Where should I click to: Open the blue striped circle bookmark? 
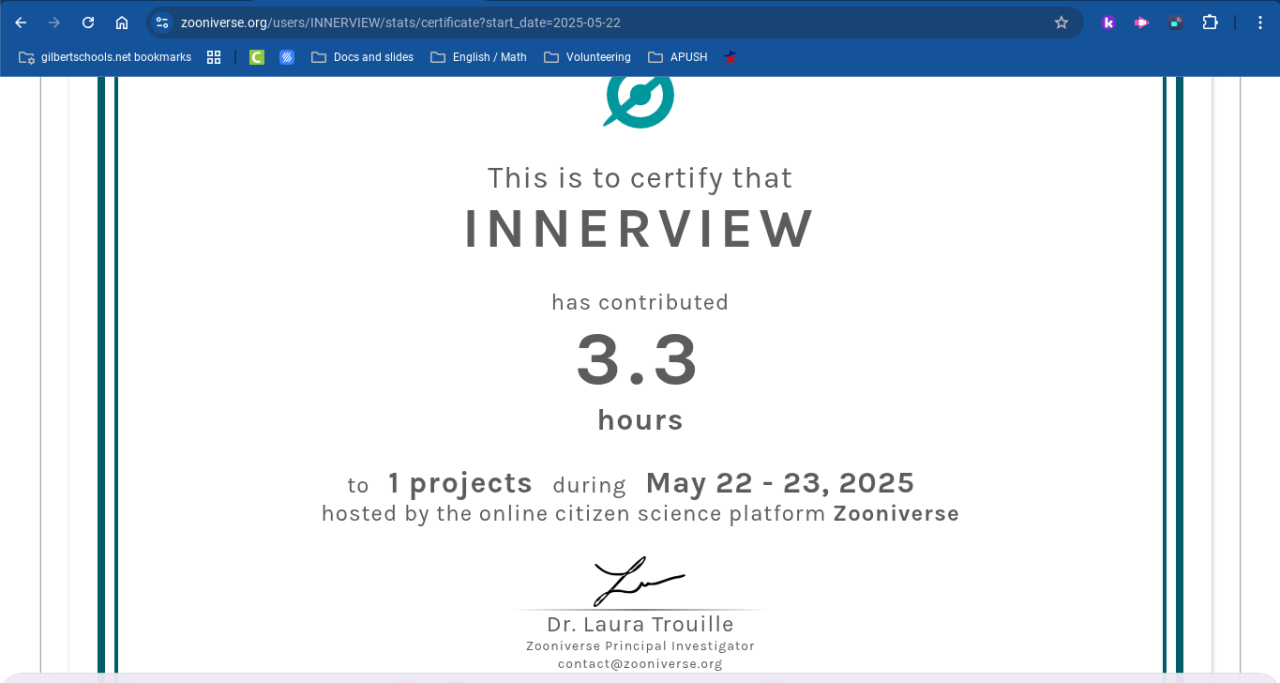tap(287, 57)
